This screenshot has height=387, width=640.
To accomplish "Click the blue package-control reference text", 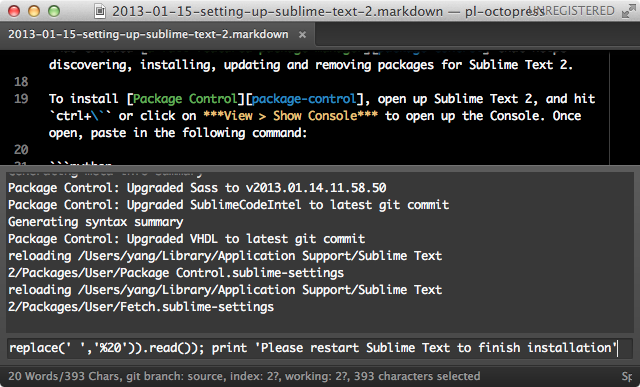I will click(x=304, y=99).
